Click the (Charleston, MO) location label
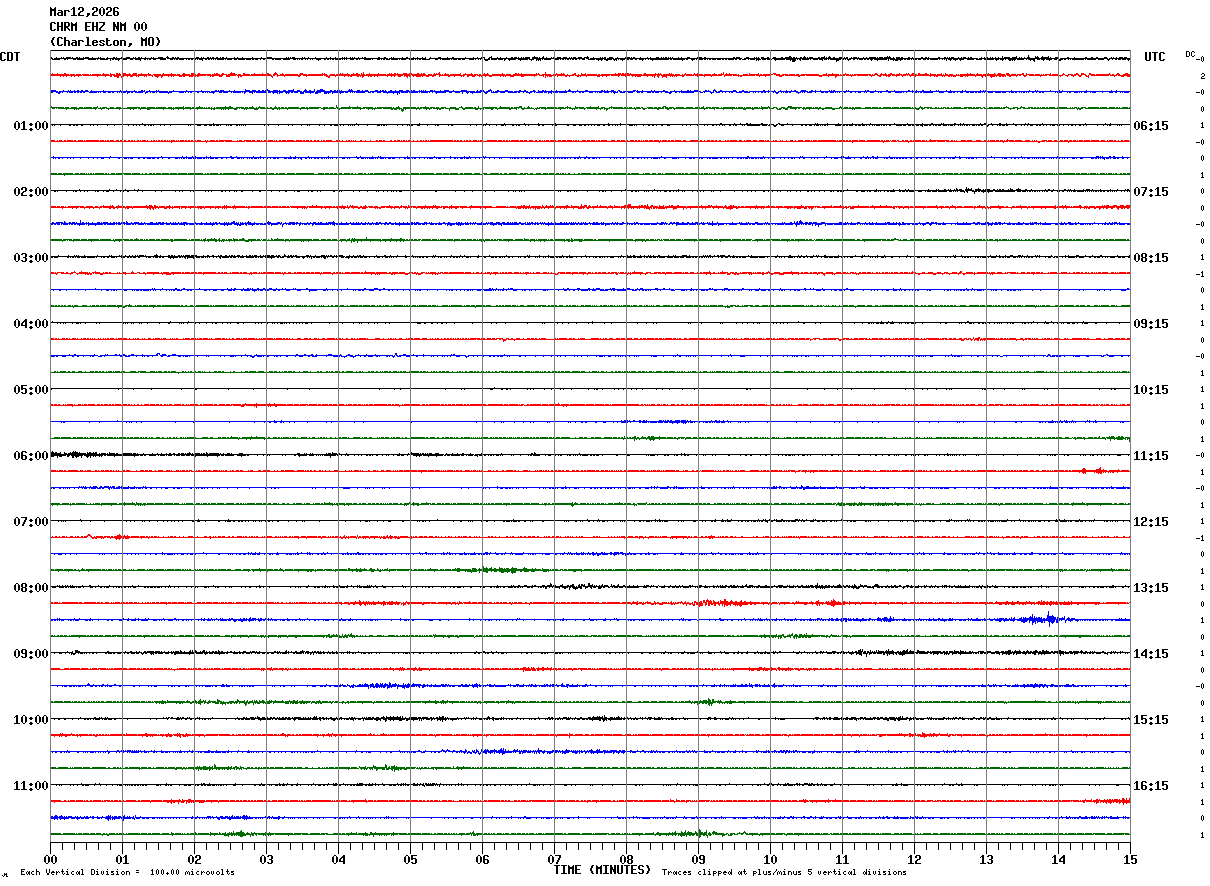The width and height of the screenshot is (1210, 886). [105, 42]
